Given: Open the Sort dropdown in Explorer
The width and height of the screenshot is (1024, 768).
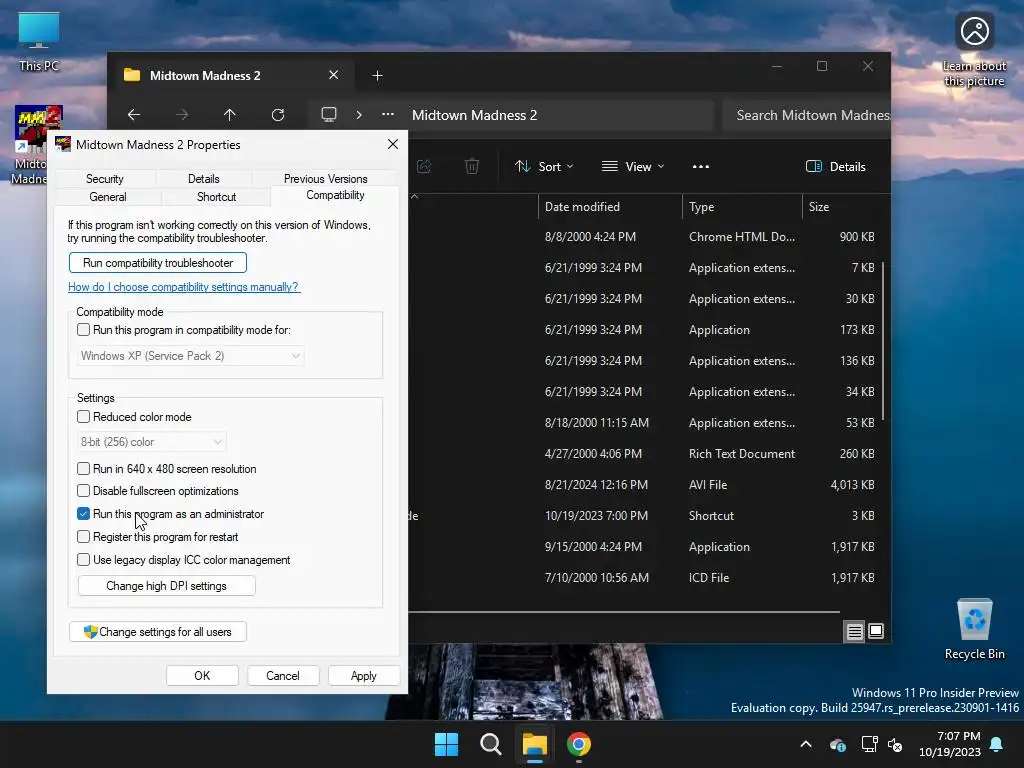Looking at the screenshot, I should (x=544, y=167).
